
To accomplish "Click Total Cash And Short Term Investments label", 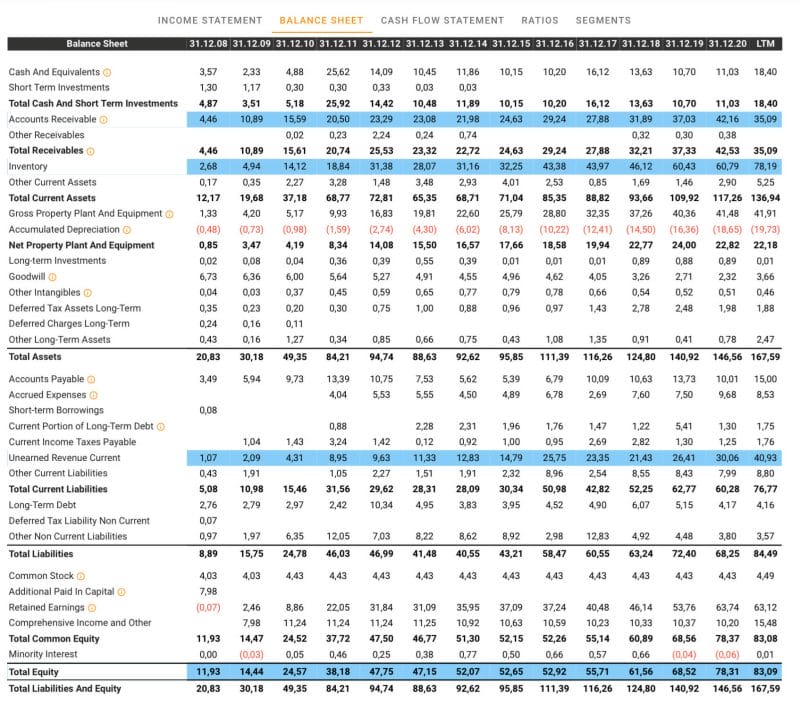I will [93, 103].
